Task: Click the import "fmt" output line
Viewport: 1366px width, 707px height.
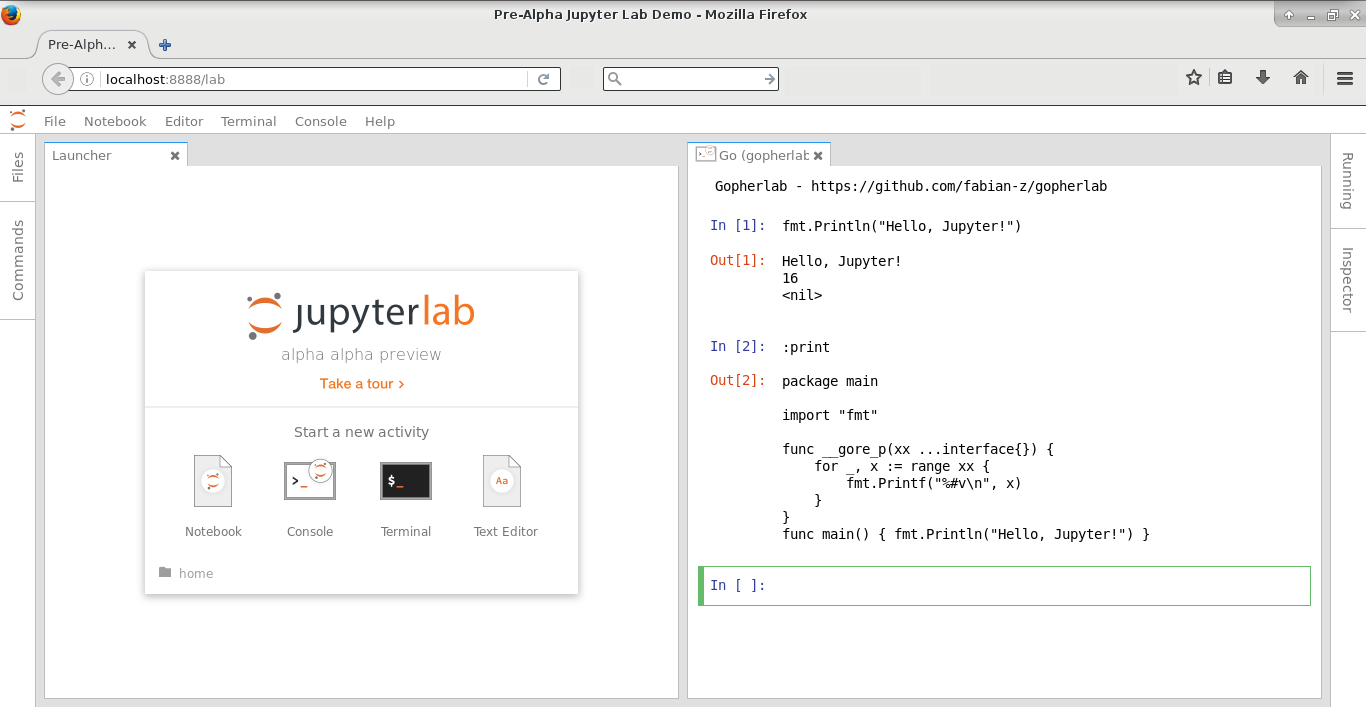Action: [830, 415]
